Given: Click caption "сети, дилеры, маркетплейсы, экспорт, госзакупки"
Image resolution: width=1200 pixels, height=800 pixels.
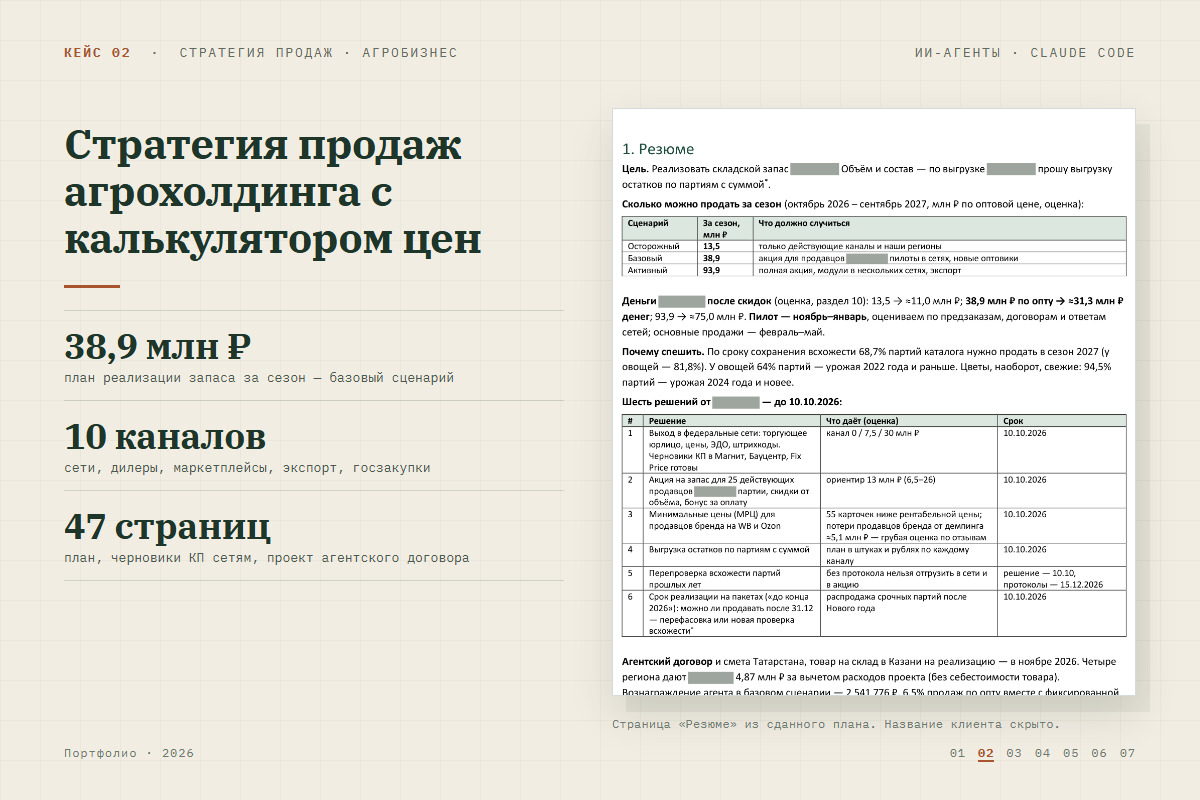Looking at the screenshot, I should point(247,468).
